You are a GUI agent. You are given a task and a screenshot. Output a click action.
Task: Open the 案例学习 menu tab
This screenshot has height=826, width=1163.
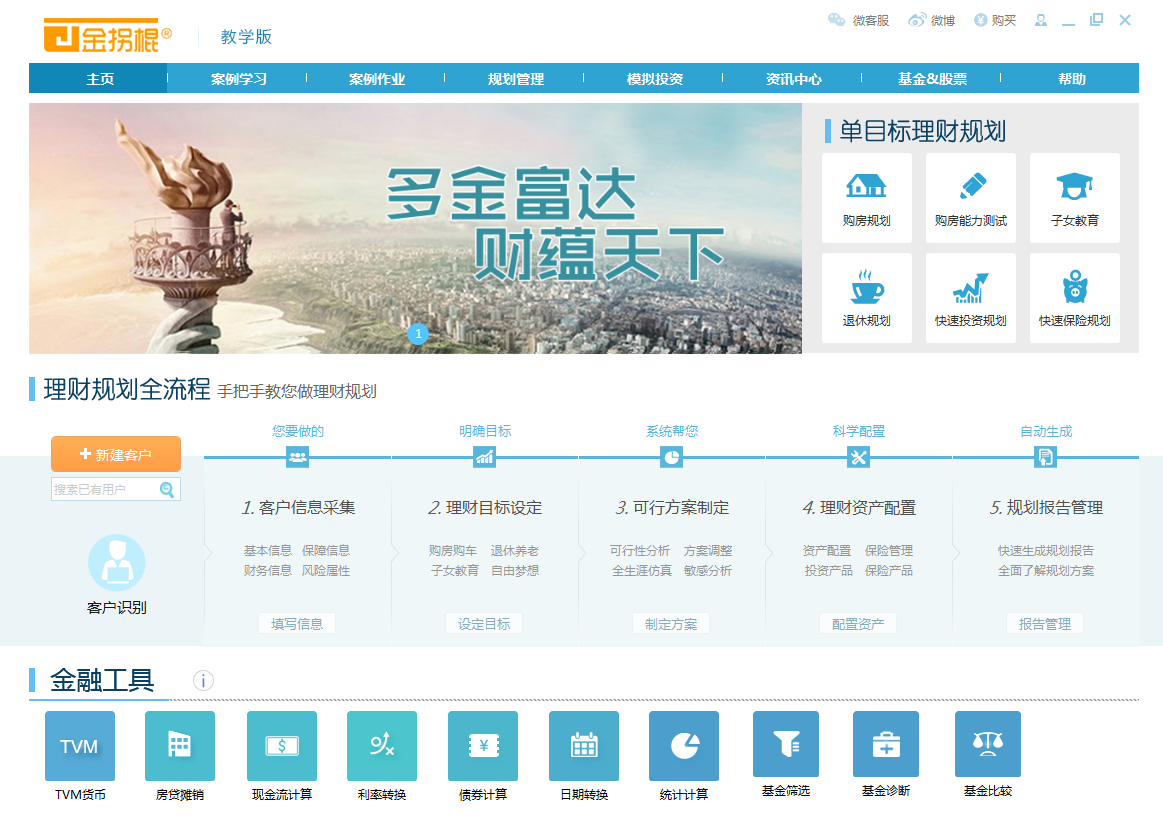click(238, 79)
